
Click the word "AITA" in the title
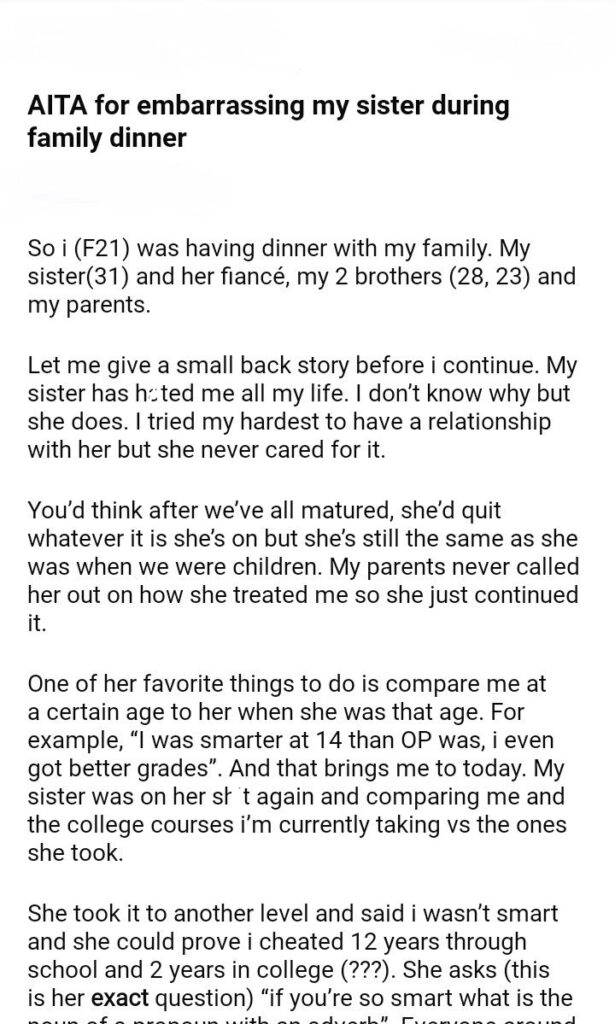click(x=58, y=104)
